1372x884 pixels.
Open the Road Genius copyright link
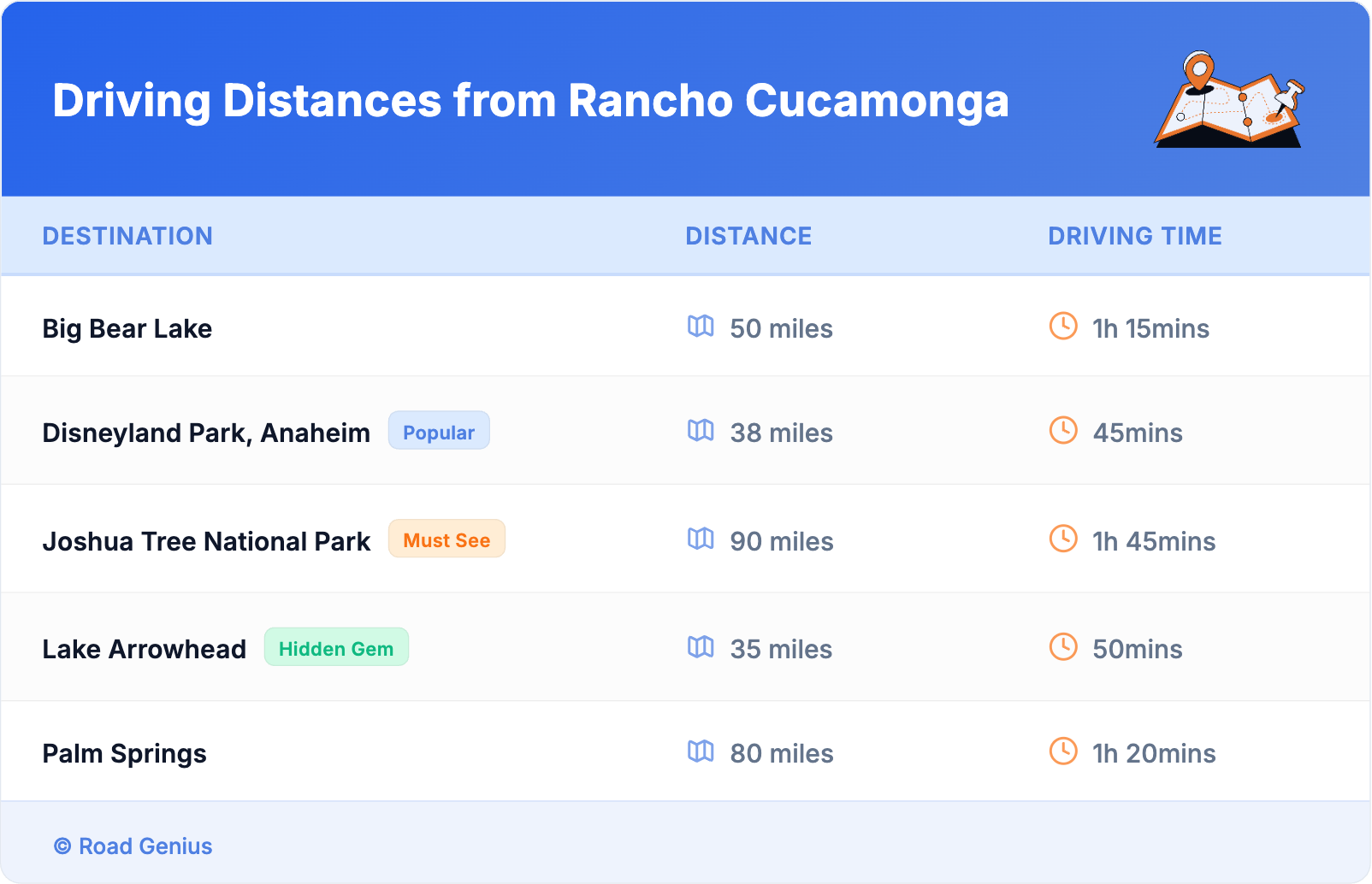point(133,846)
